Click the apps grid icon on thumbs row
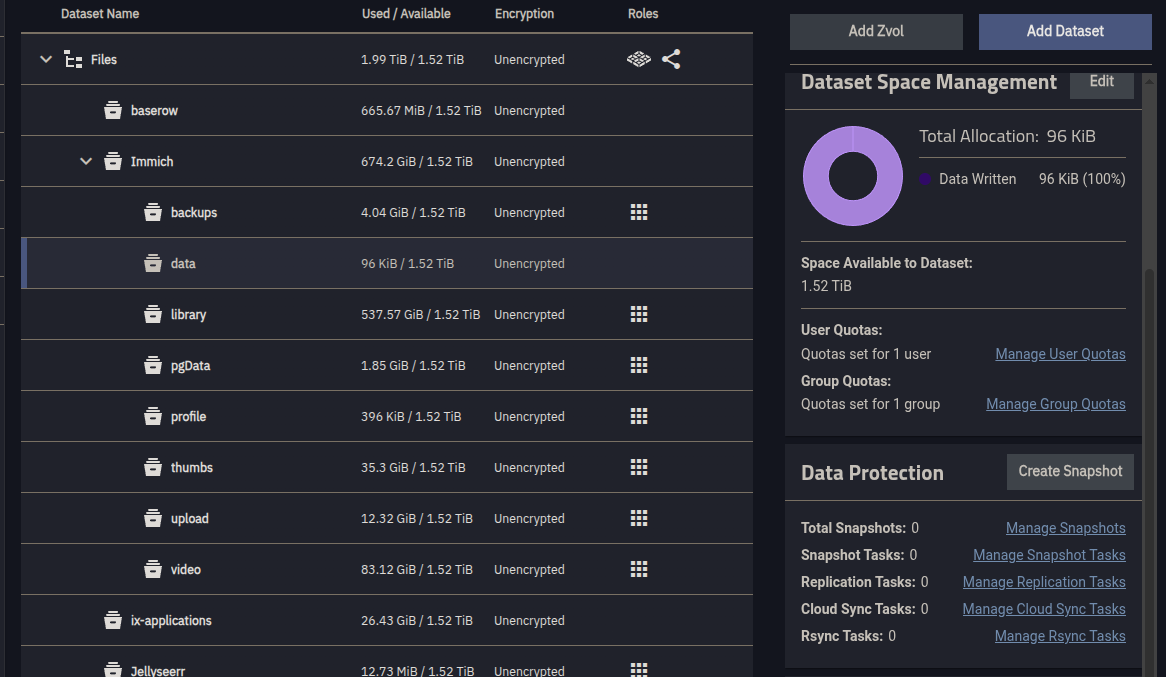The image size is (1166, 677). [x=639, y=467]
